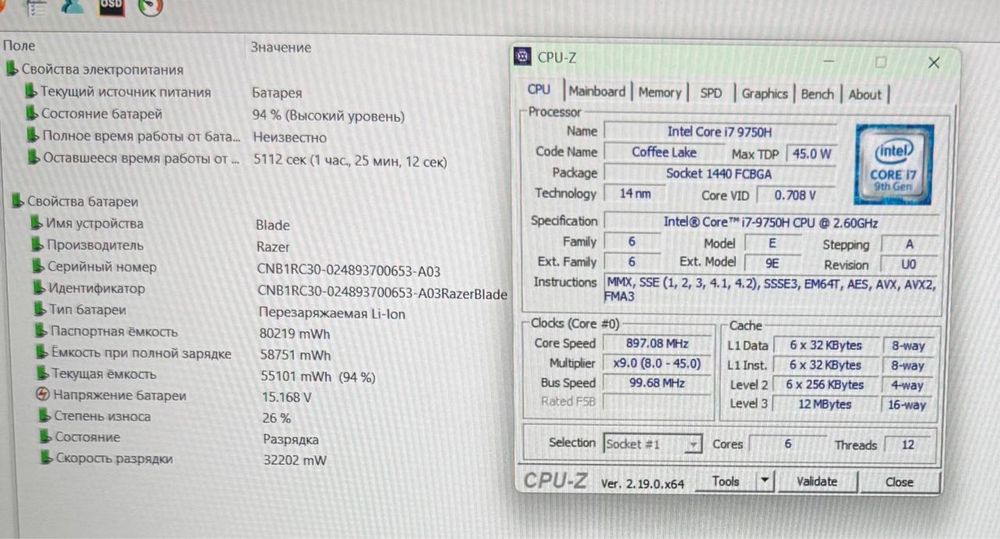Click the OSD panel toolbar icon
Image resolution: width=1000 pixels, height=539 pixels.
(x=112, y=6)
